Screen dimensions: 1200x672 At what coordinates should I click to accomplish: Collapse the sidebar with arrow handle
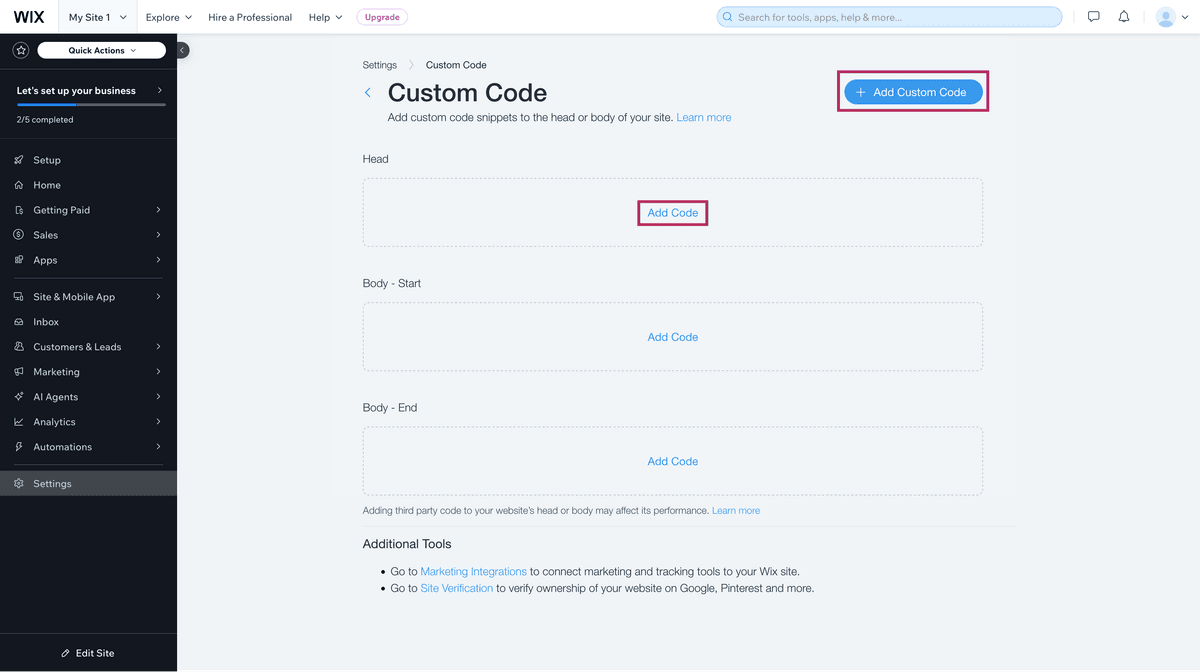coord(182,50)
